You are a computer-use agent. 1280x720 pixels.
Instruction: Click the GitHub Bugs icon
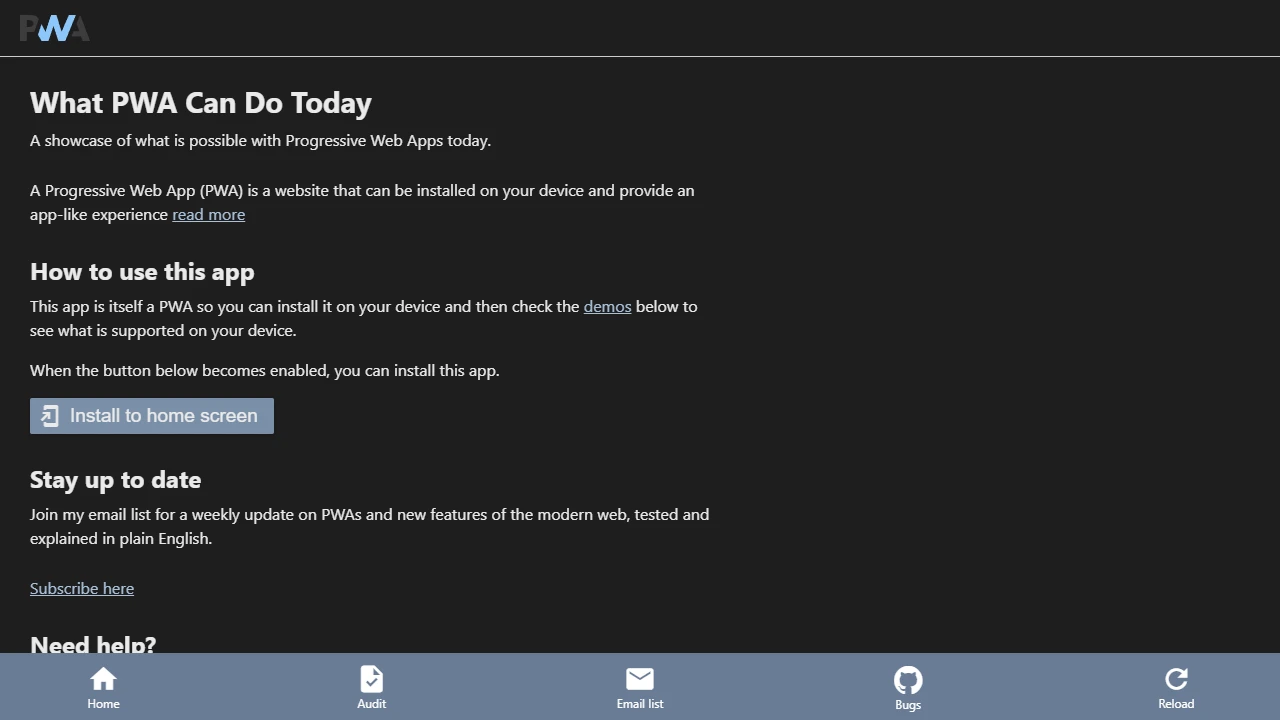click(x=907, y=678)
